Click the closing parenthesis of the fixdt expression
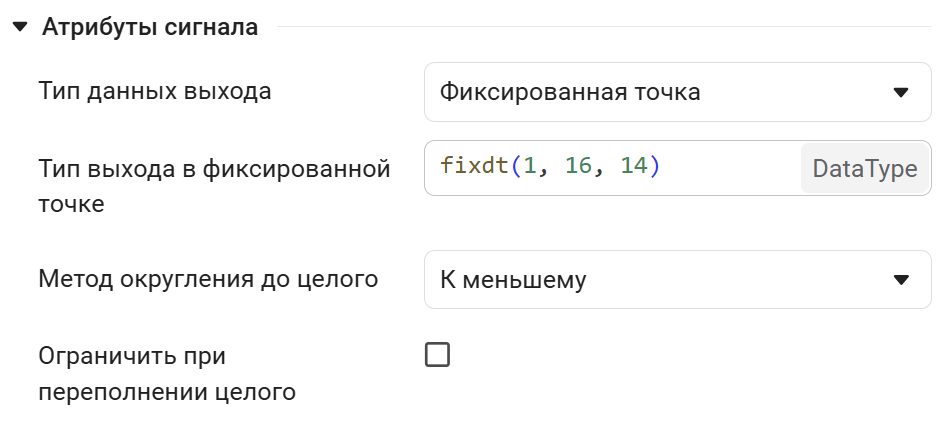 [x=655, y=167]
